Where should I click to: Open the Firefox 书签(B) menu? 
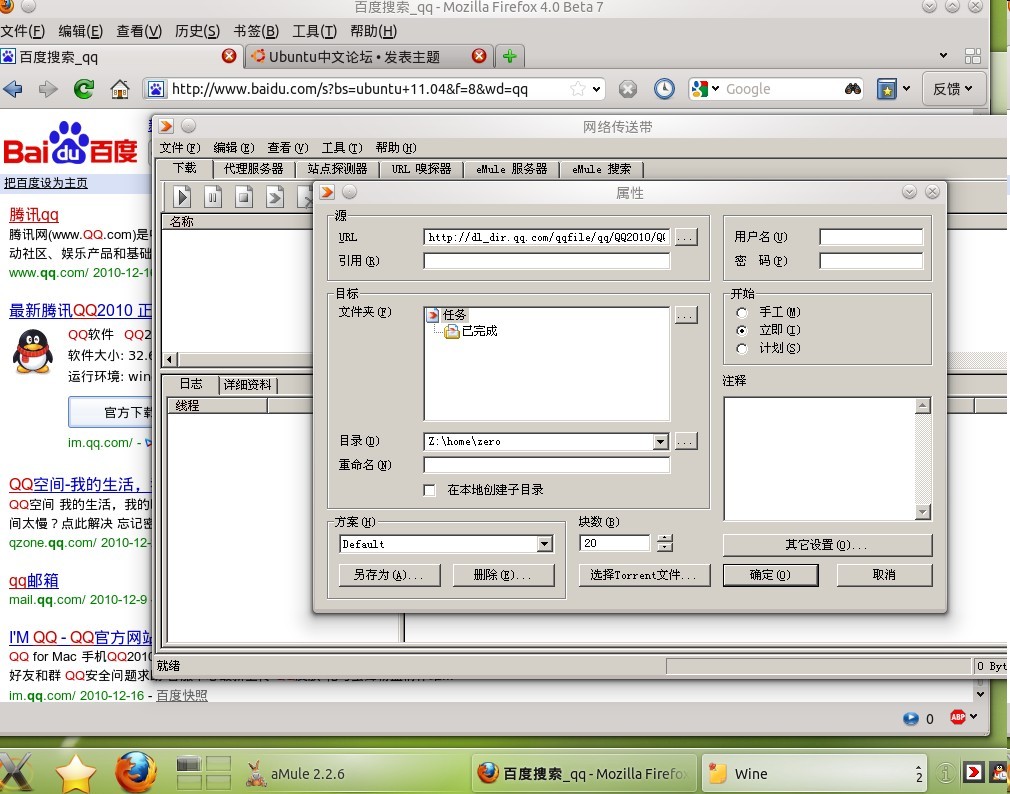[256, 31]
